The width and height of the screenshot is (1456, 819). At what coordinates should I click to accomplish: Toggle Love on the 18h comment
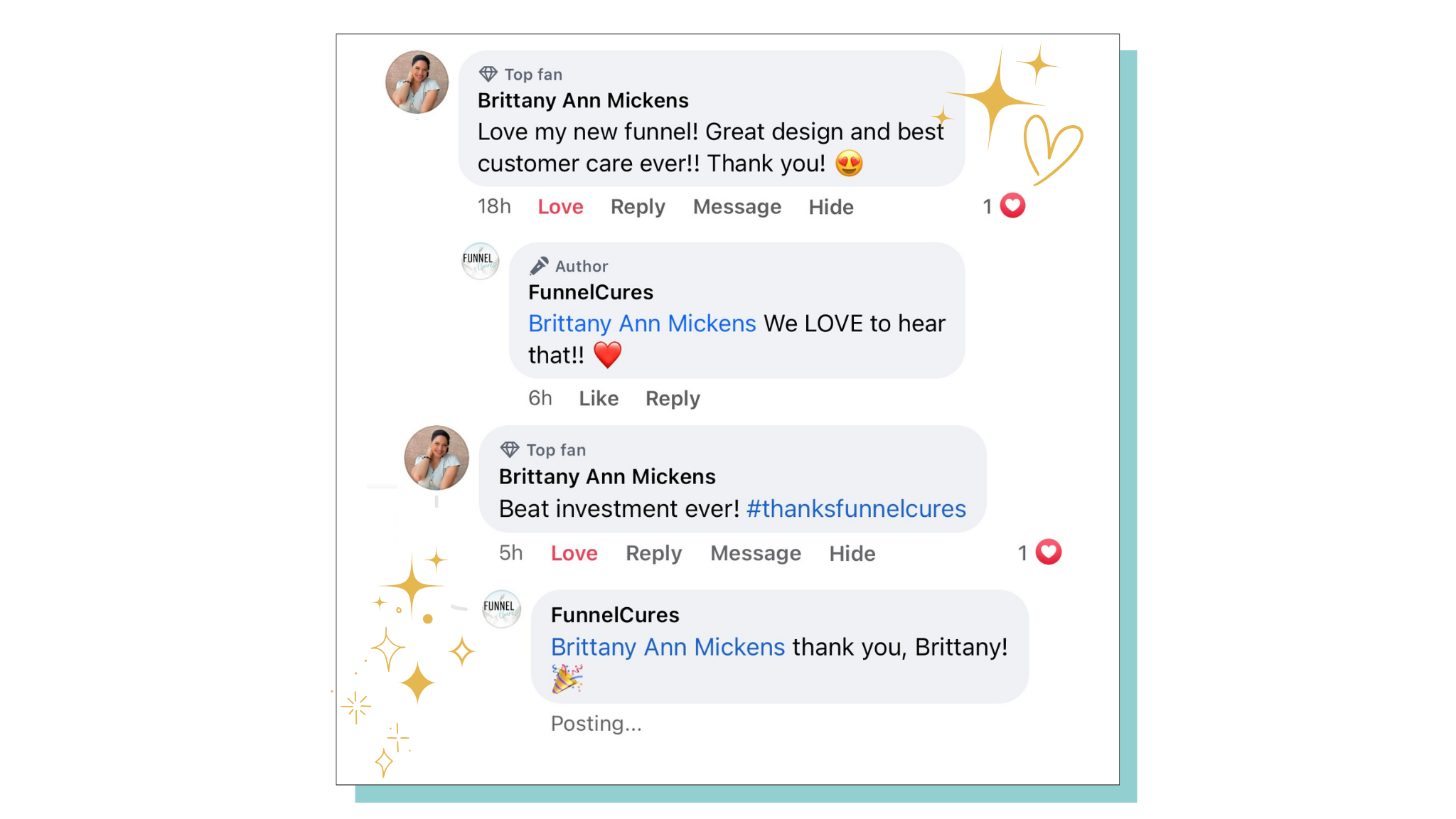pyautogui.click(x=560, y=207)
